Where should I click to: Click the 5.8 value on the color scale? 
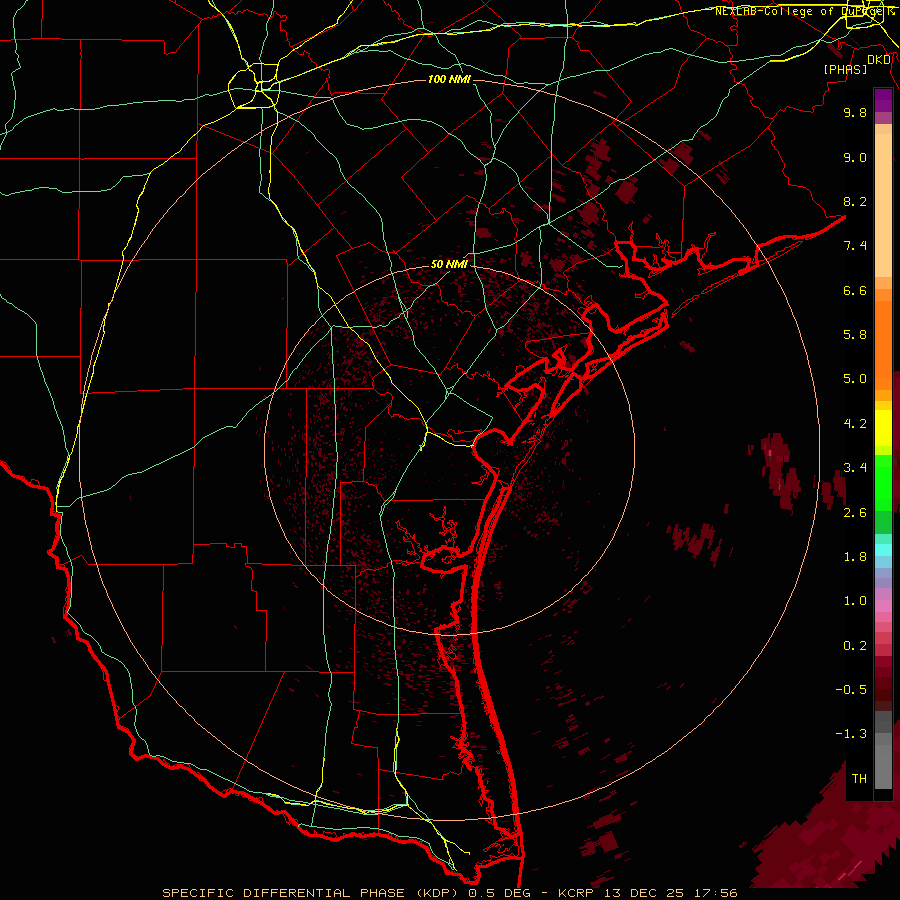[855, 335]
